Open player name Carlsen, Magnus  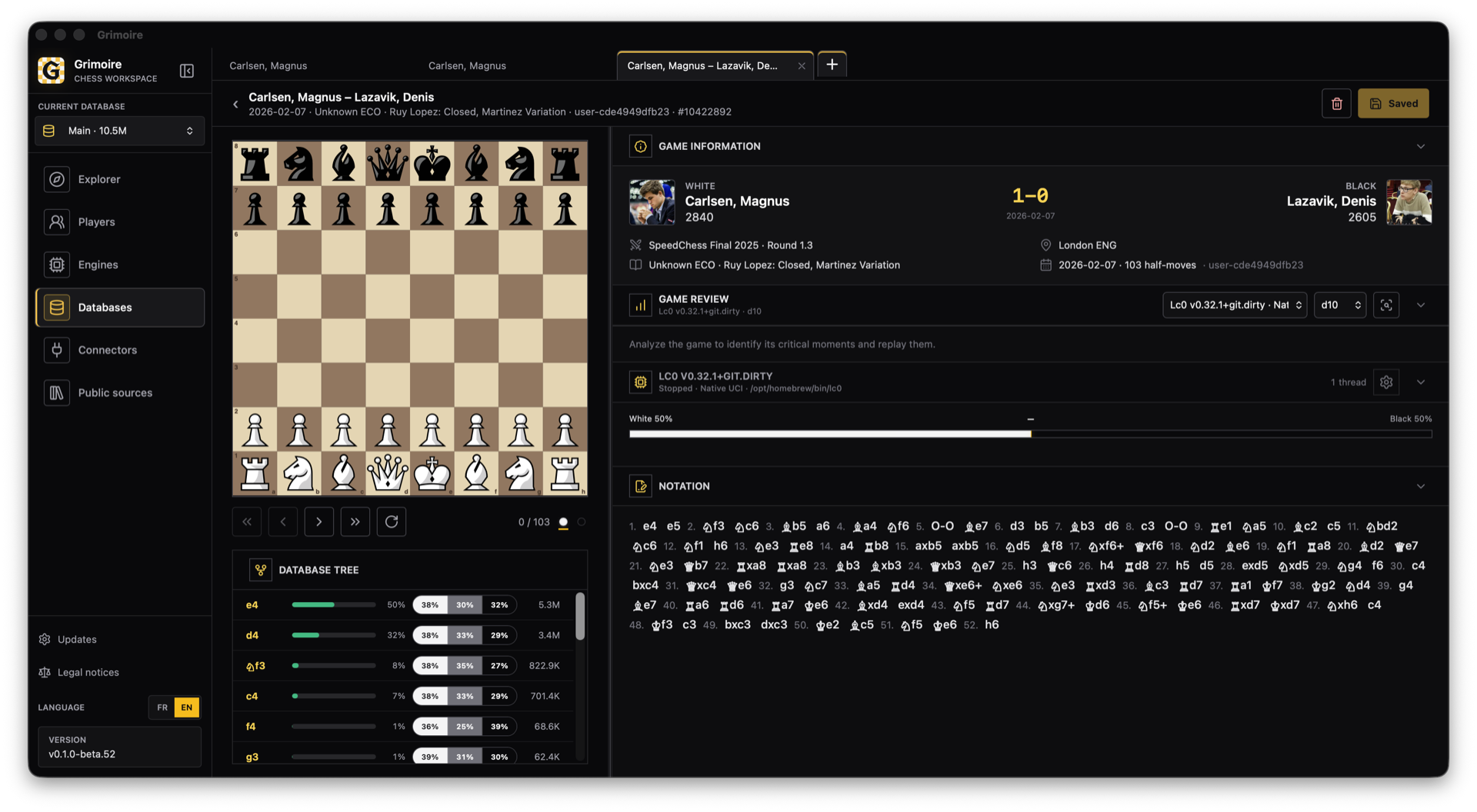click(x=737, y=201)
